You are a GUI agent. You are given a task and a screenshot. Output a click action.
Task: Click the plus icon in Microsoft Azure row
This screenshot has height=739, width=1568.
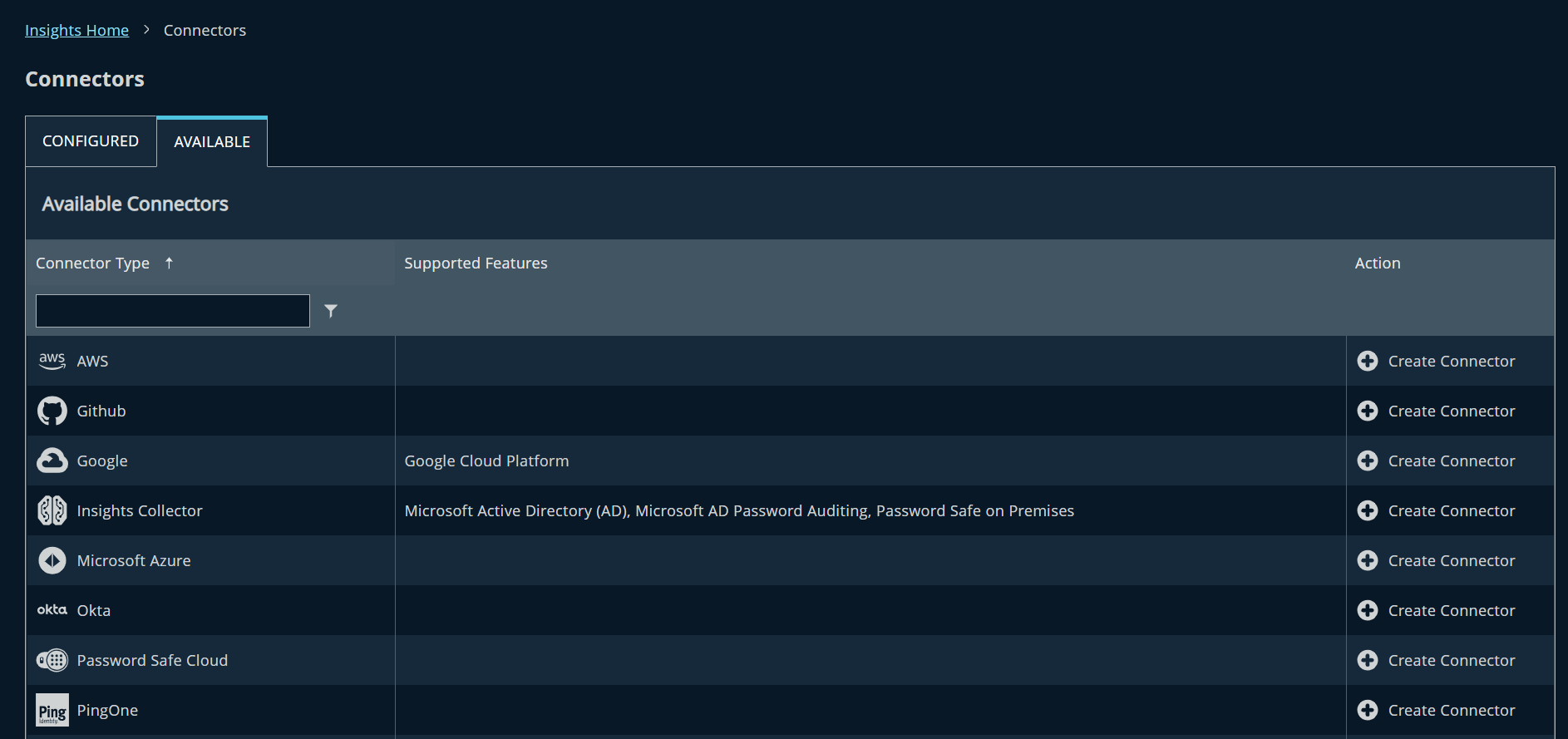pyautogui.click(x=1368, y=560)
